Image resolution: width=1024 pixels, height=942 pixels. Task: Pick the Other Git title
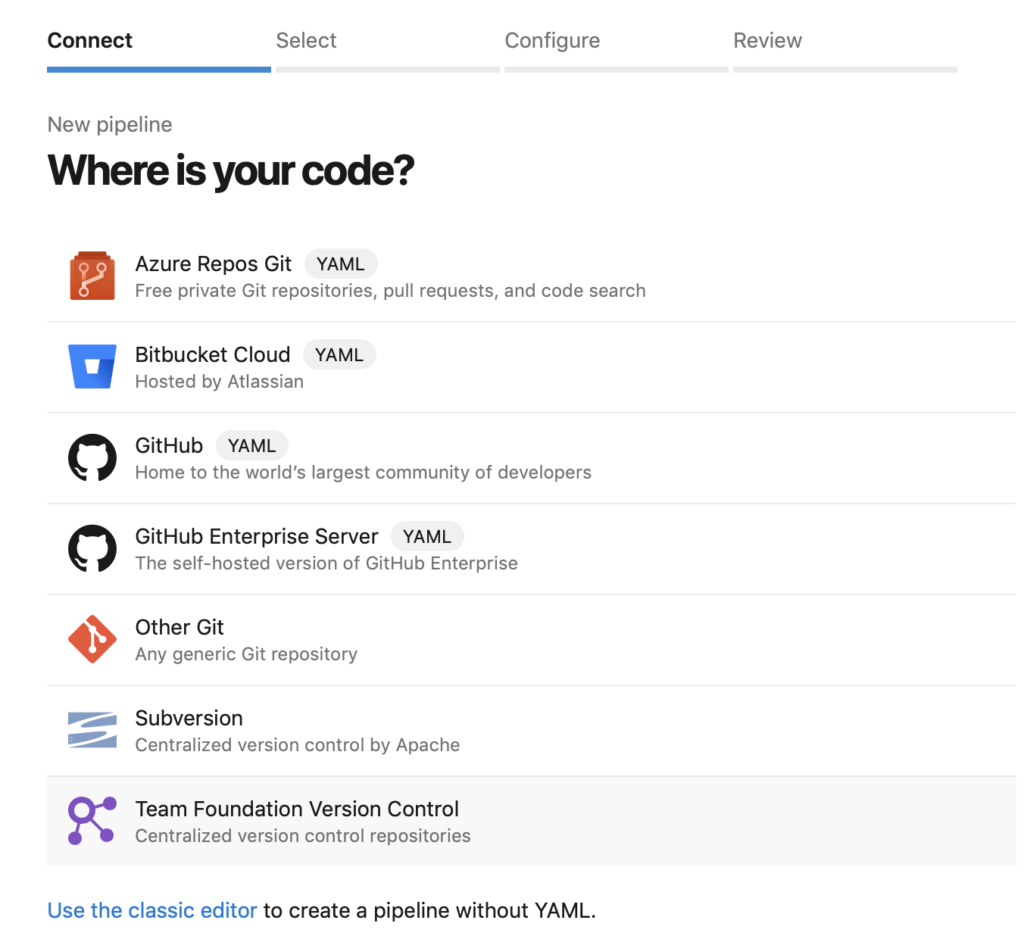(x=179, y=626)
